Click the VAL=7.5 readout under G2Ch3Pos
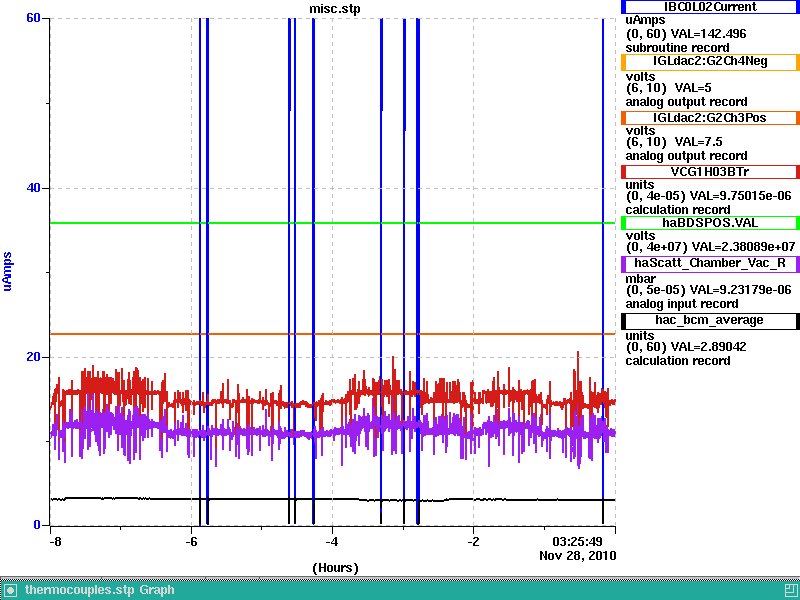Image resolution: width=800 pixels, height=600 pixels. (698, 142)
